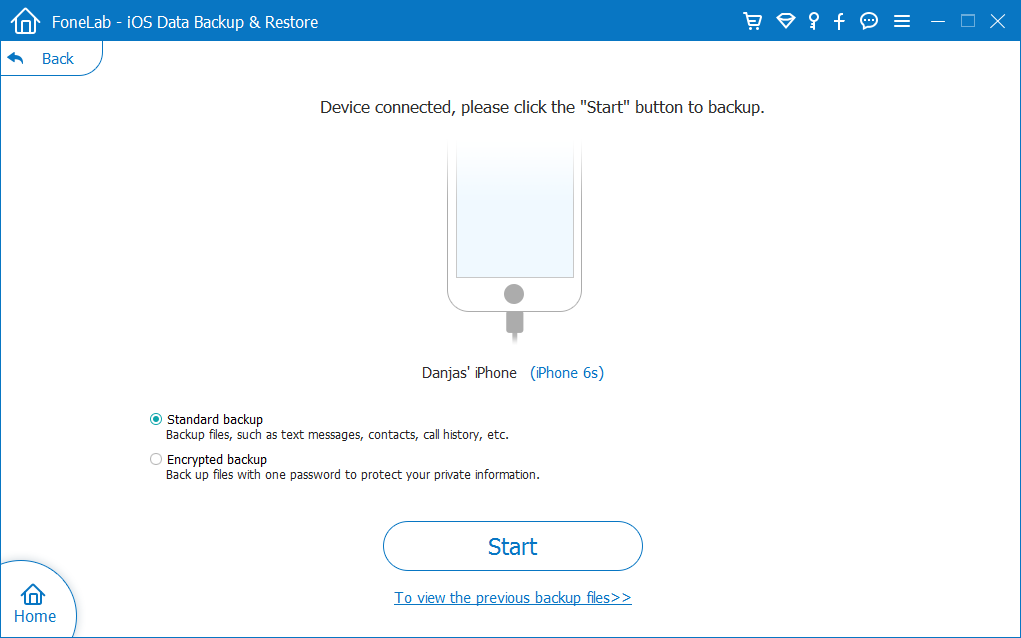The width and height of the screenshot is (1021, 638).
Task: Click the back arrow icon
Action: tap(16, 59)
